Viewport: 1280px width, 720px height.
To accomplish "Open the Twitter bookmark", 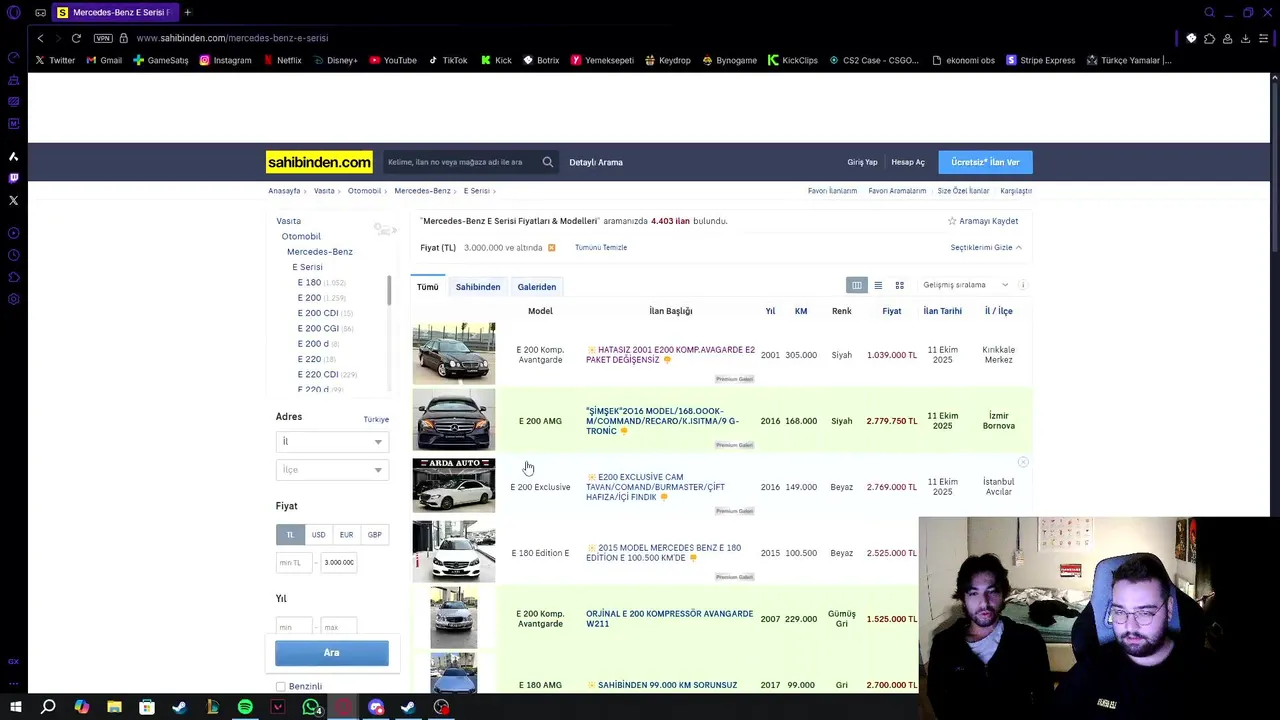I will [55, 60].
